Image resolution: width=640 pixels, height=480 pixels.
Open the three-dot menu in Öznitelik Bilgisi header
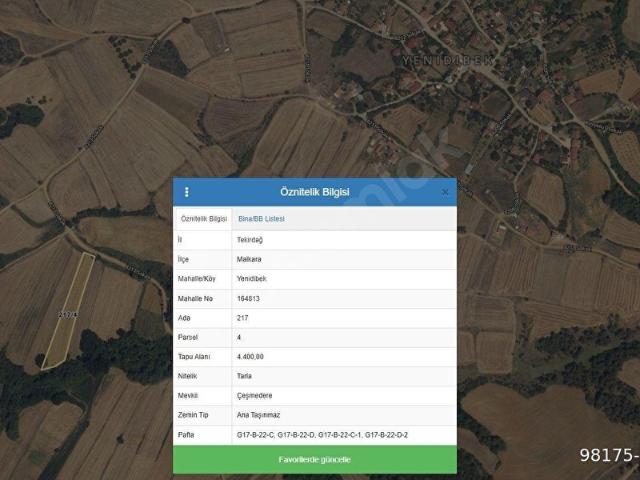pyautogui.click(x=187, y=192)
